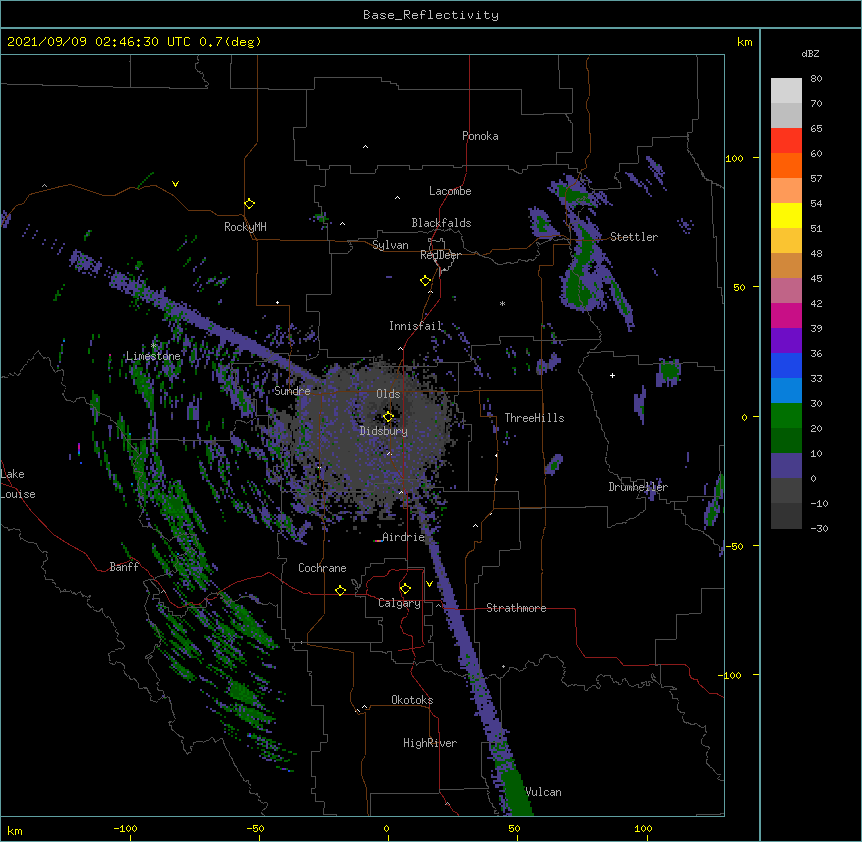The image size is (862, 842).
Task: Click the Ponoka city label
Action: (480, 136)
